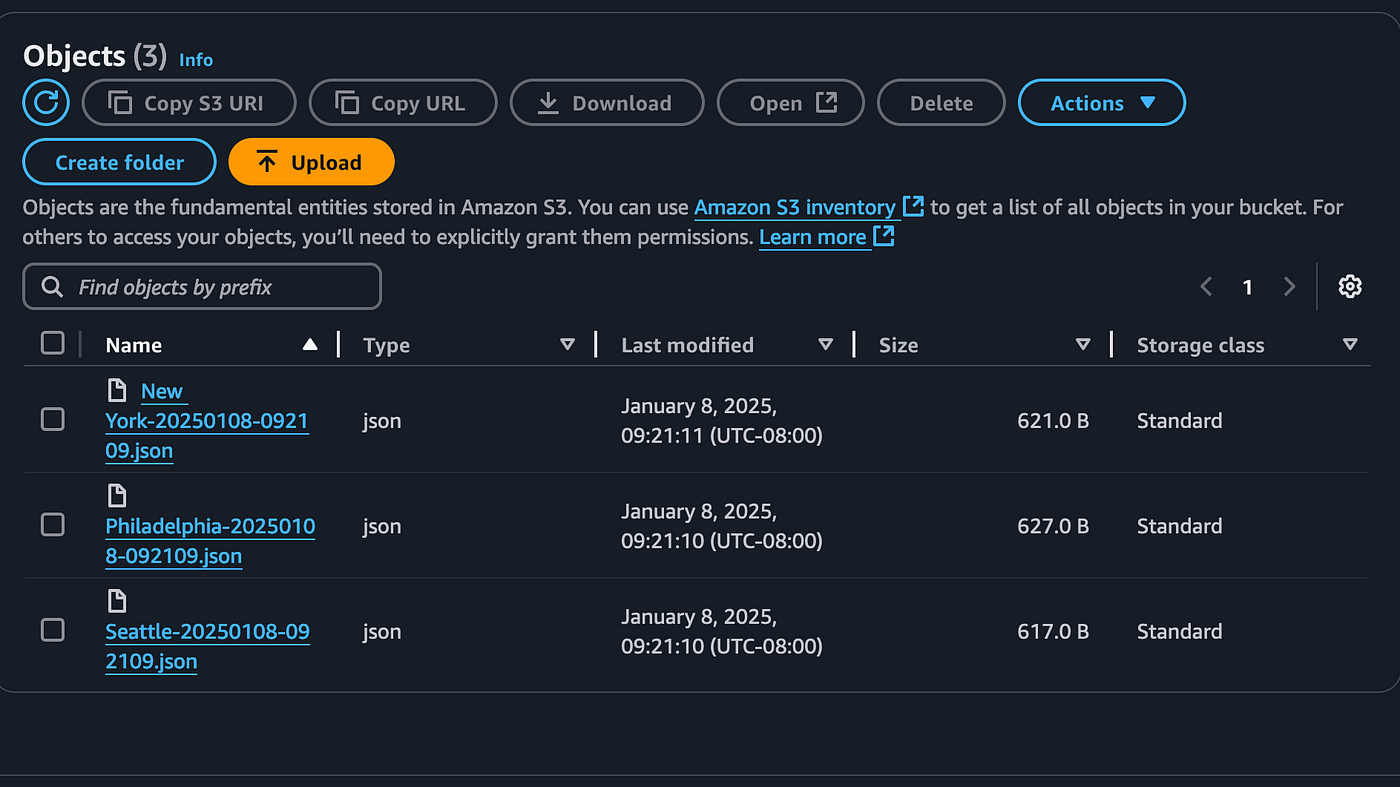Click the 09:21:11 last modified date

click(721, 421)
